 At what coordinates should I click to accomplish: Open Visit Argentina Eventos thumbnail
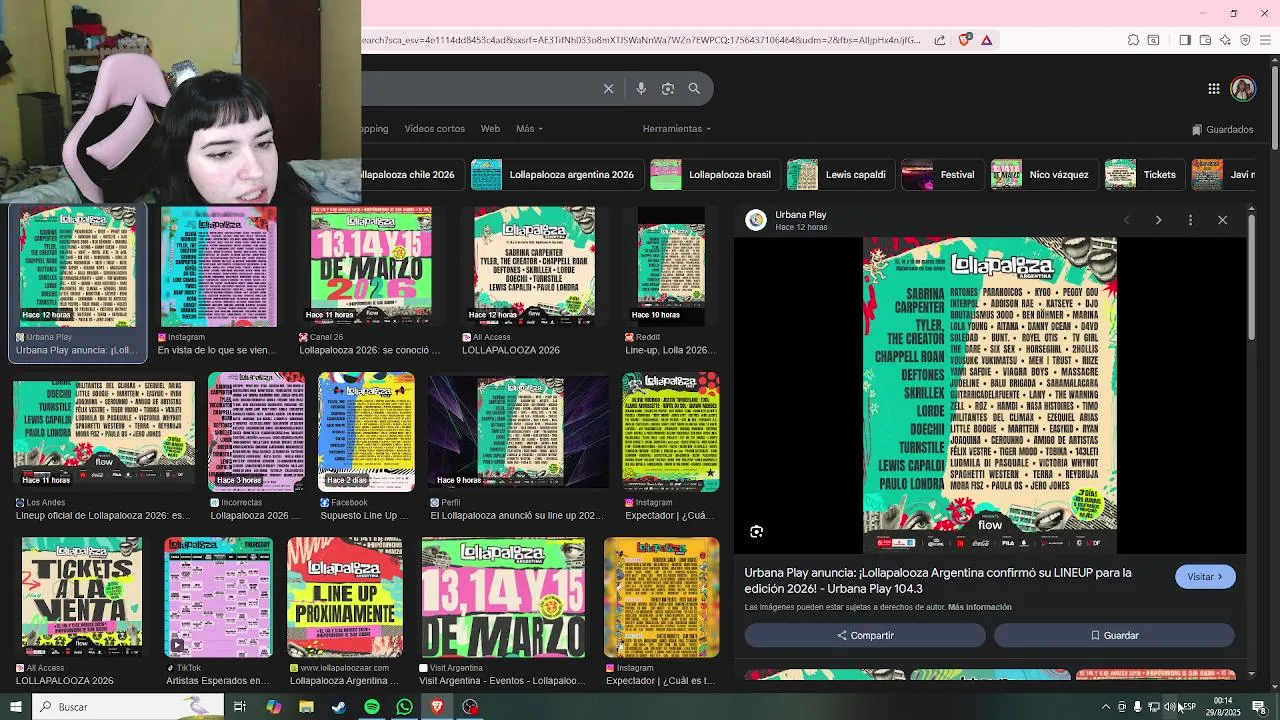tap(503, 597)
